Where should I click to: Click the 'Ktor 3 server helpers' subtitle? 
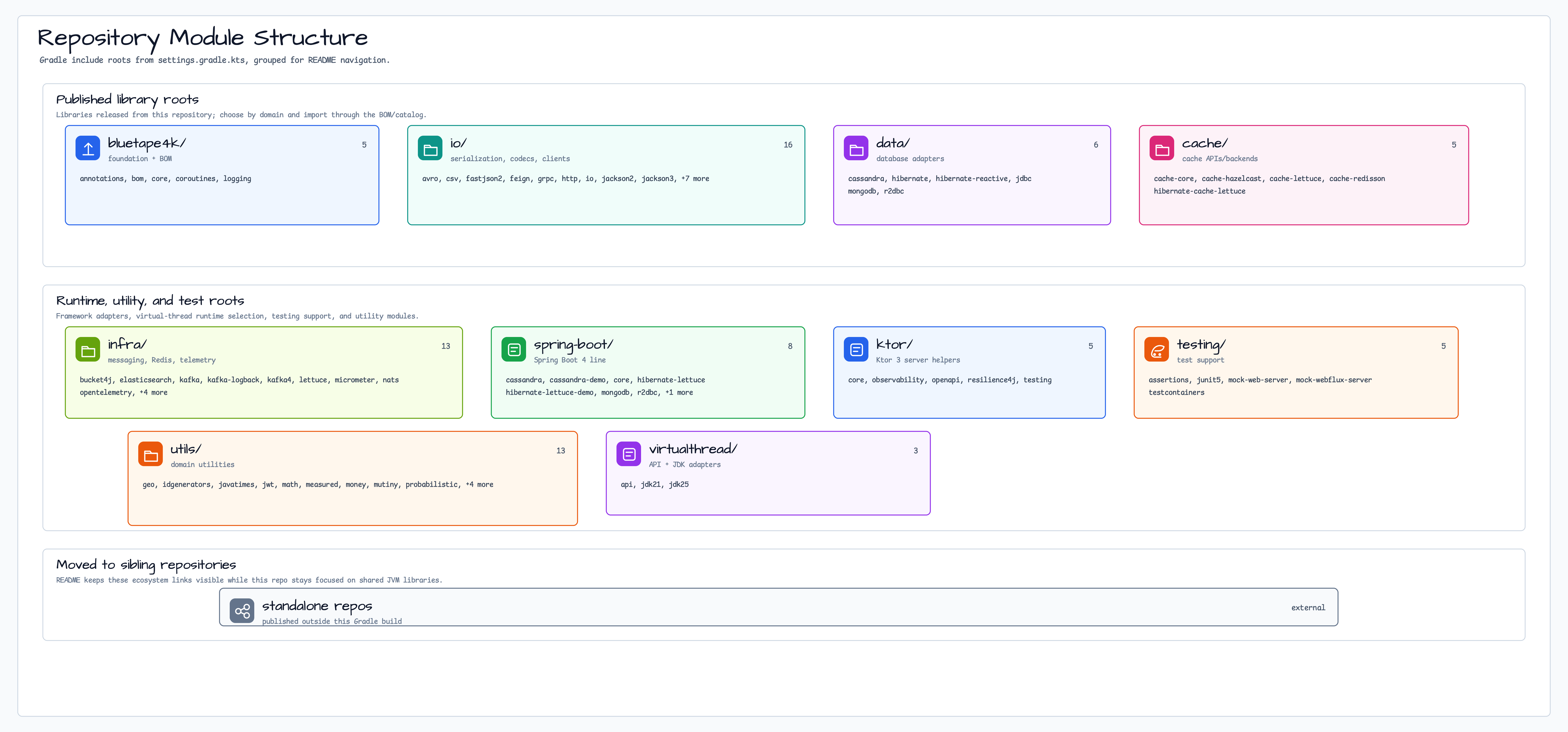[x=918, y=361]
